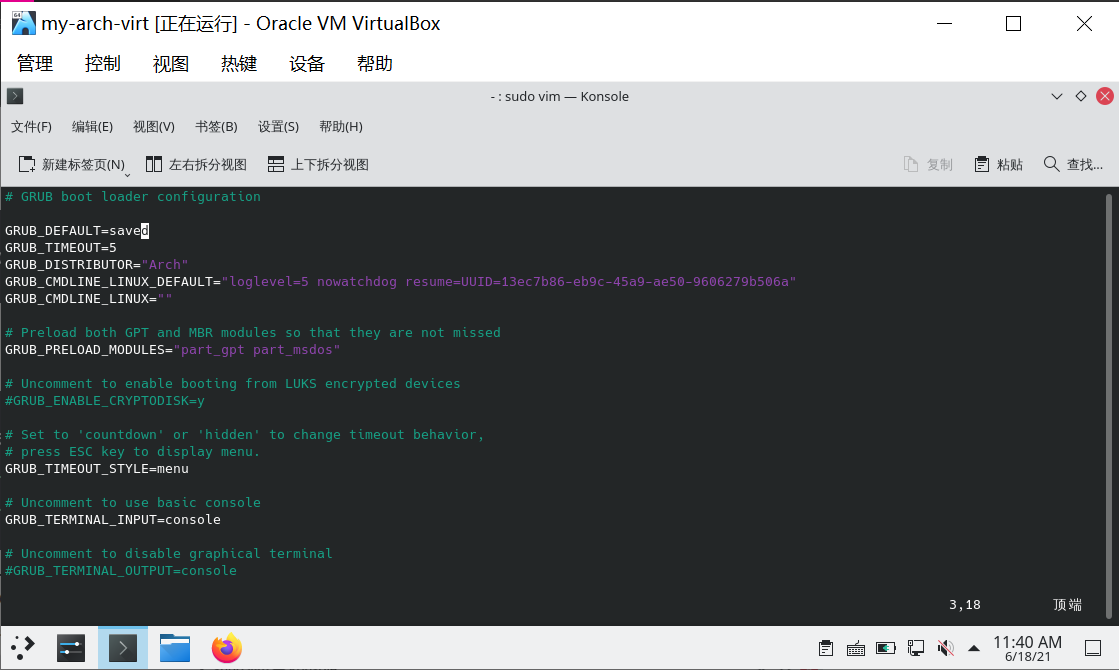Screen dimensions: 1119x670
Task: Open the titlebar chevron menu
Action: pyautogui.click(x=1057, y=97)
